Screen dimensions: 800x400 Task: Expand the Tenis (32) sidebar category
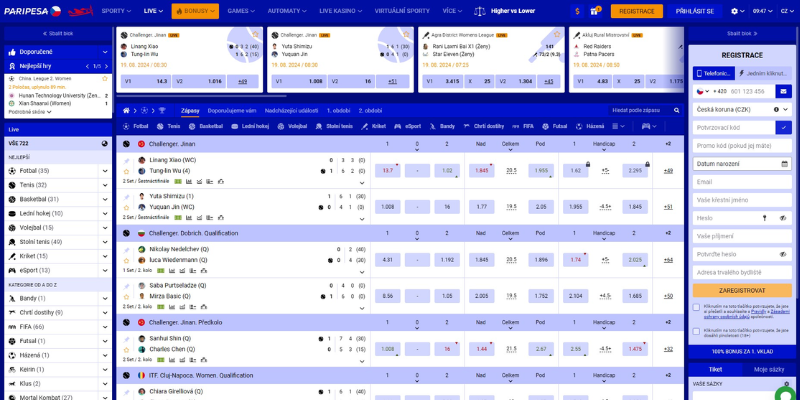pyautogui.click(x=105, y=185)
